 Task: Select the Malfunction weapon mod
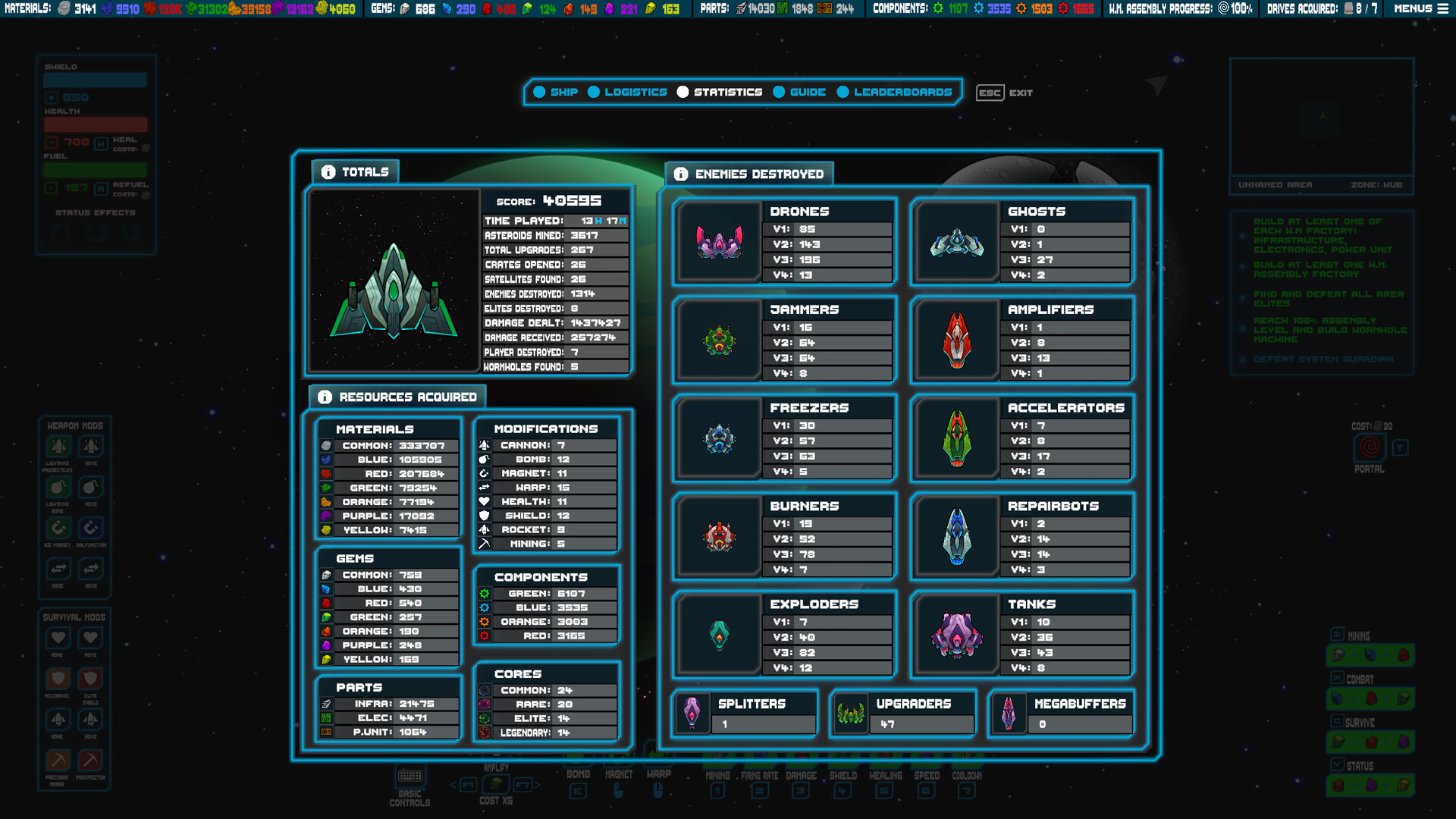[90, 528]
